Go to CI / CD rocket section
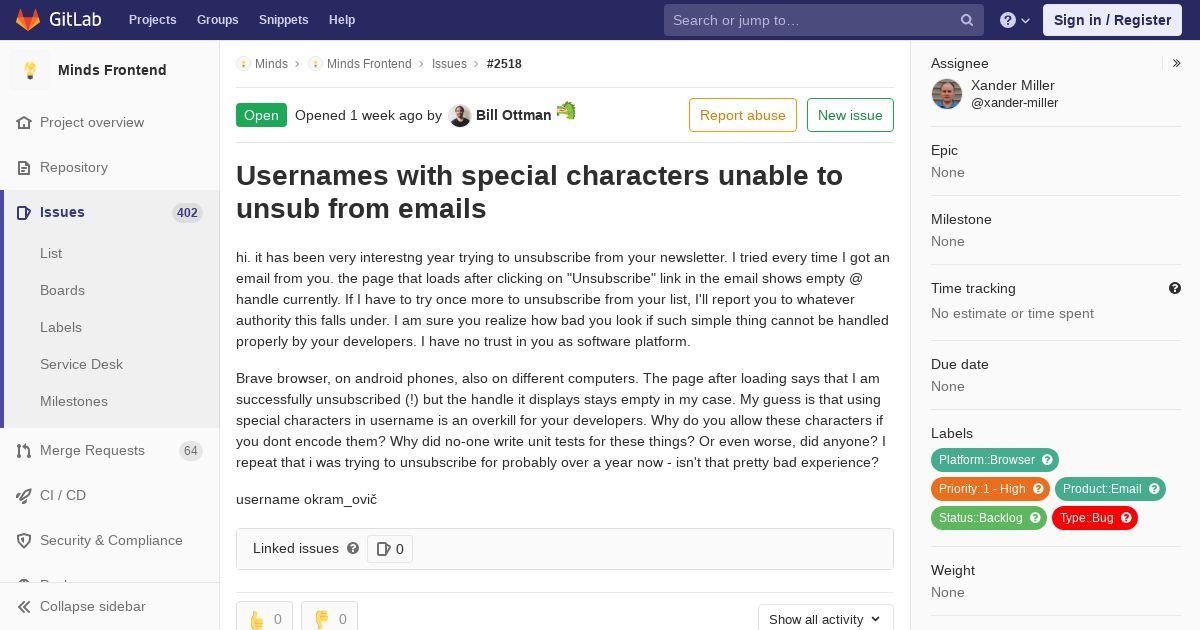 tap(63, 495)
